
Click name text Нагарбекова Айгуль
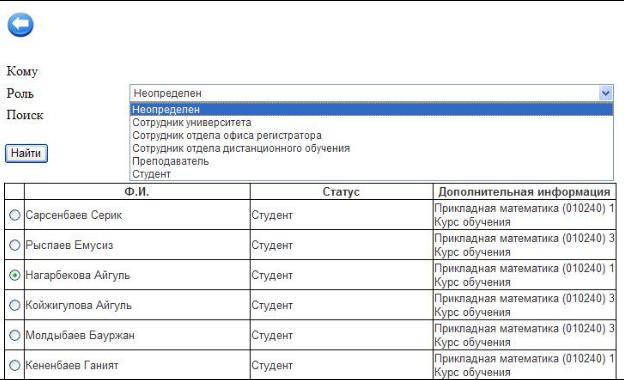tap(78, 275)
